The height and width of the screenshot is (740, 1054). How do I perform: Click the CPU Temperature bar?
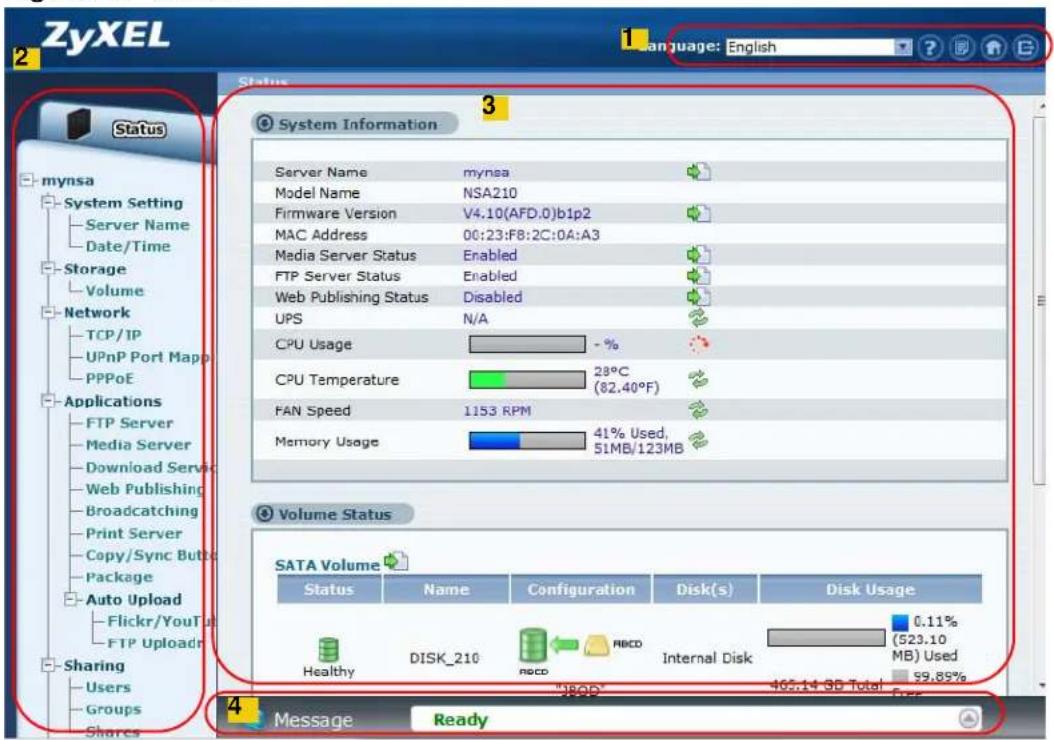point(527,380)
